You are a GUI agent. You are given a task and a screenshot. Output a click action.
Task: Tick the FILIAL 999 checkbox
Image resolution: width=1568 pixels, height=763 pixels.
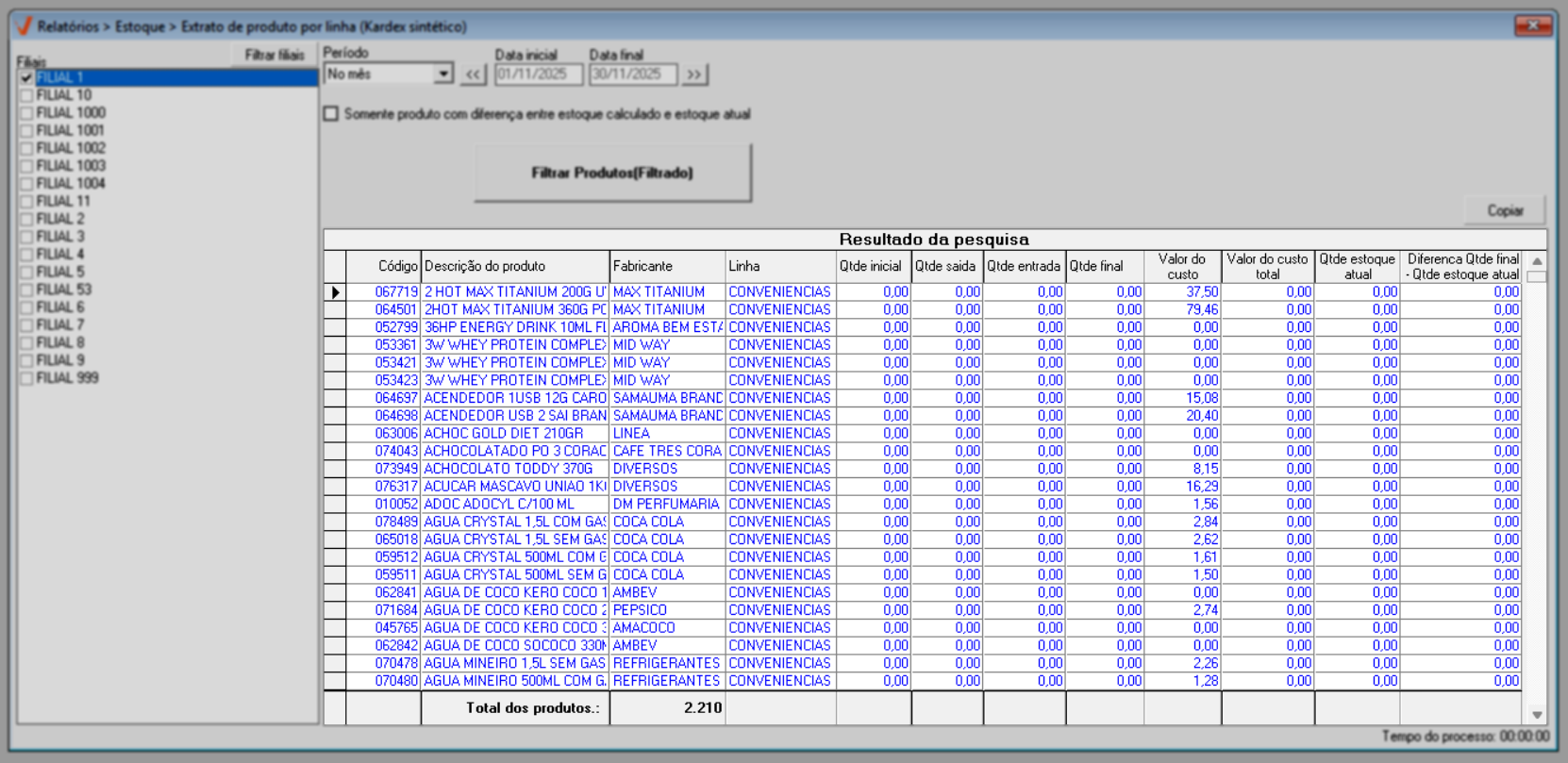tap(26, 378)
